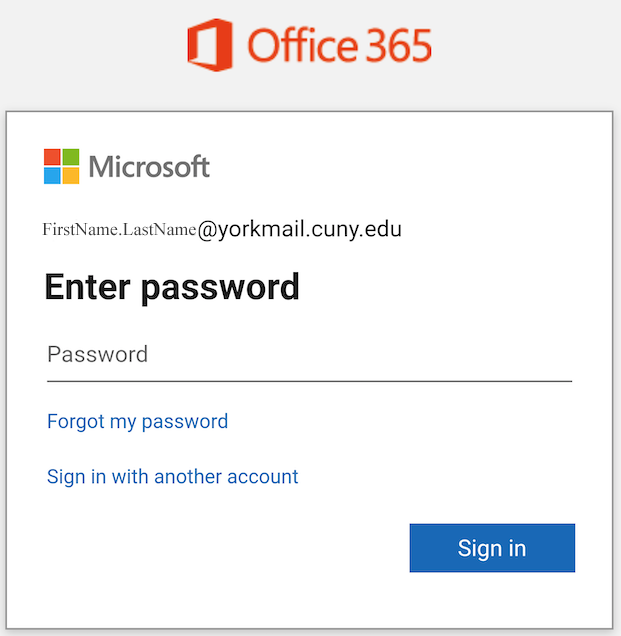
Task: Click the blue Sign in button
Action: [492, 548]
